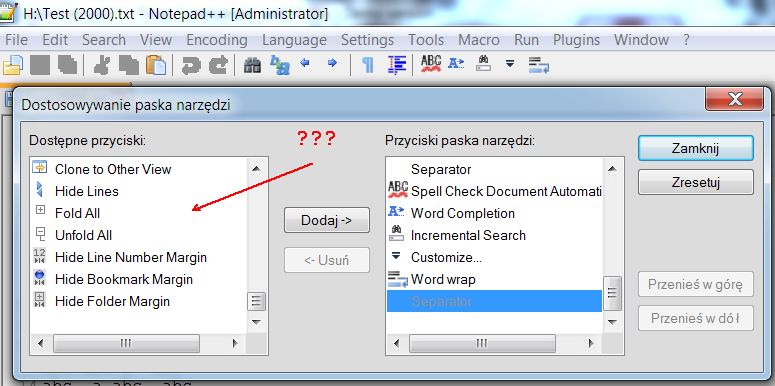The image size is (775, 386).
Task: Click the New file toolbar icon
Action: point(12,64)
